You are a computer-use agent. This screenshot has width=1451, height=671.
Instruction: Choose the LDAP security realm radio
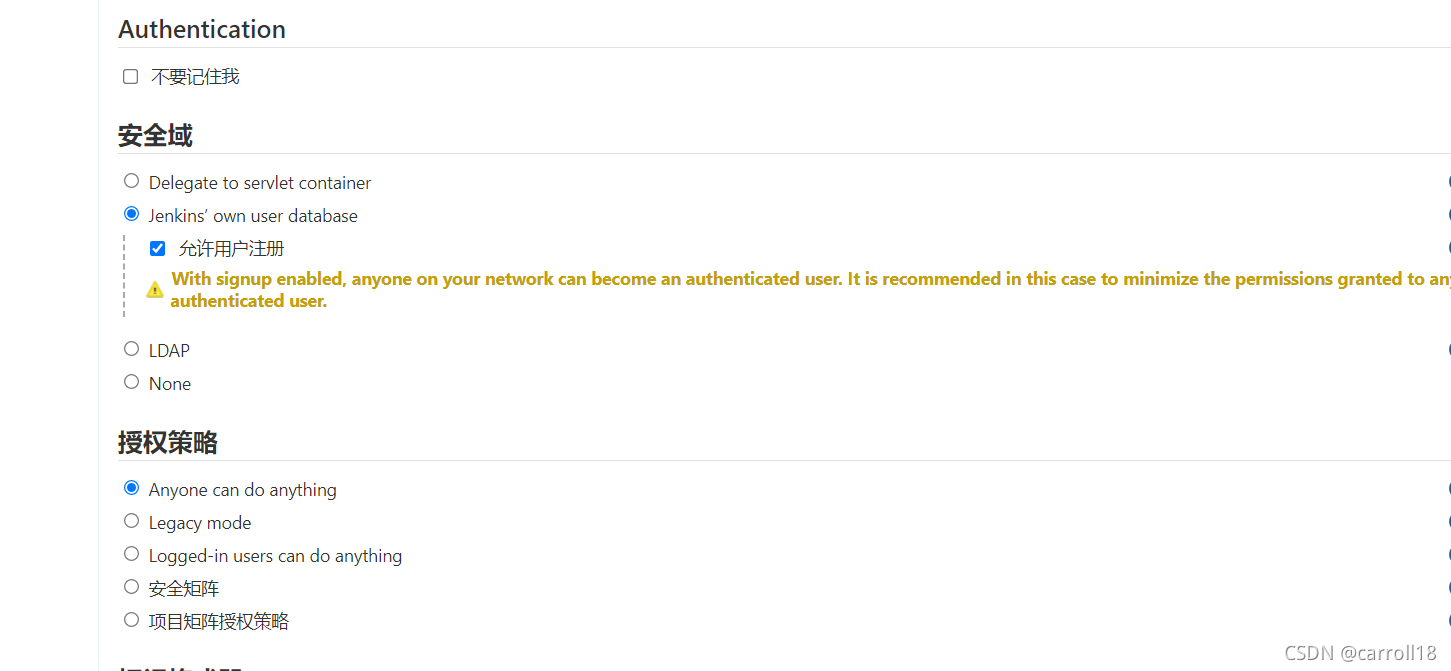pyautogui.click(x=131, y=349)
